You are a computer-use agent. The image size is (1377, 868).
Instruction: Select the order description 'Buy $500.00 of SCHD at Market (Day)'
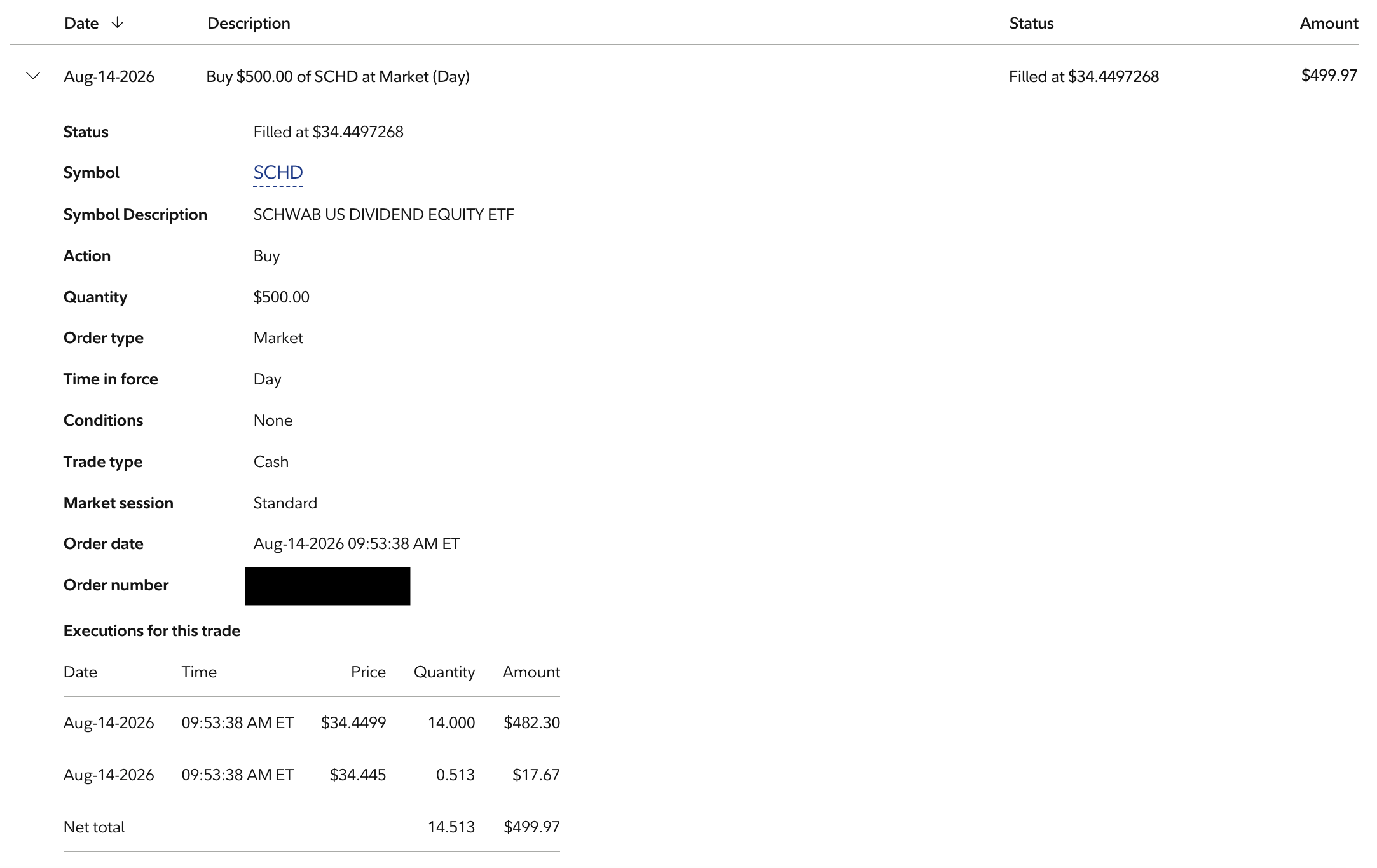pyautogui.click(x=338, y=77)
